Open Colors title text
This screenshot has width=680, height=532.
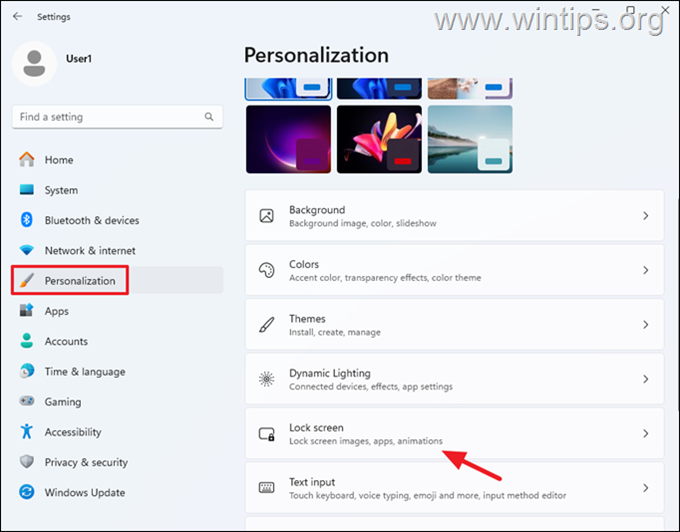pyautogui.click(x=304, y=264)
